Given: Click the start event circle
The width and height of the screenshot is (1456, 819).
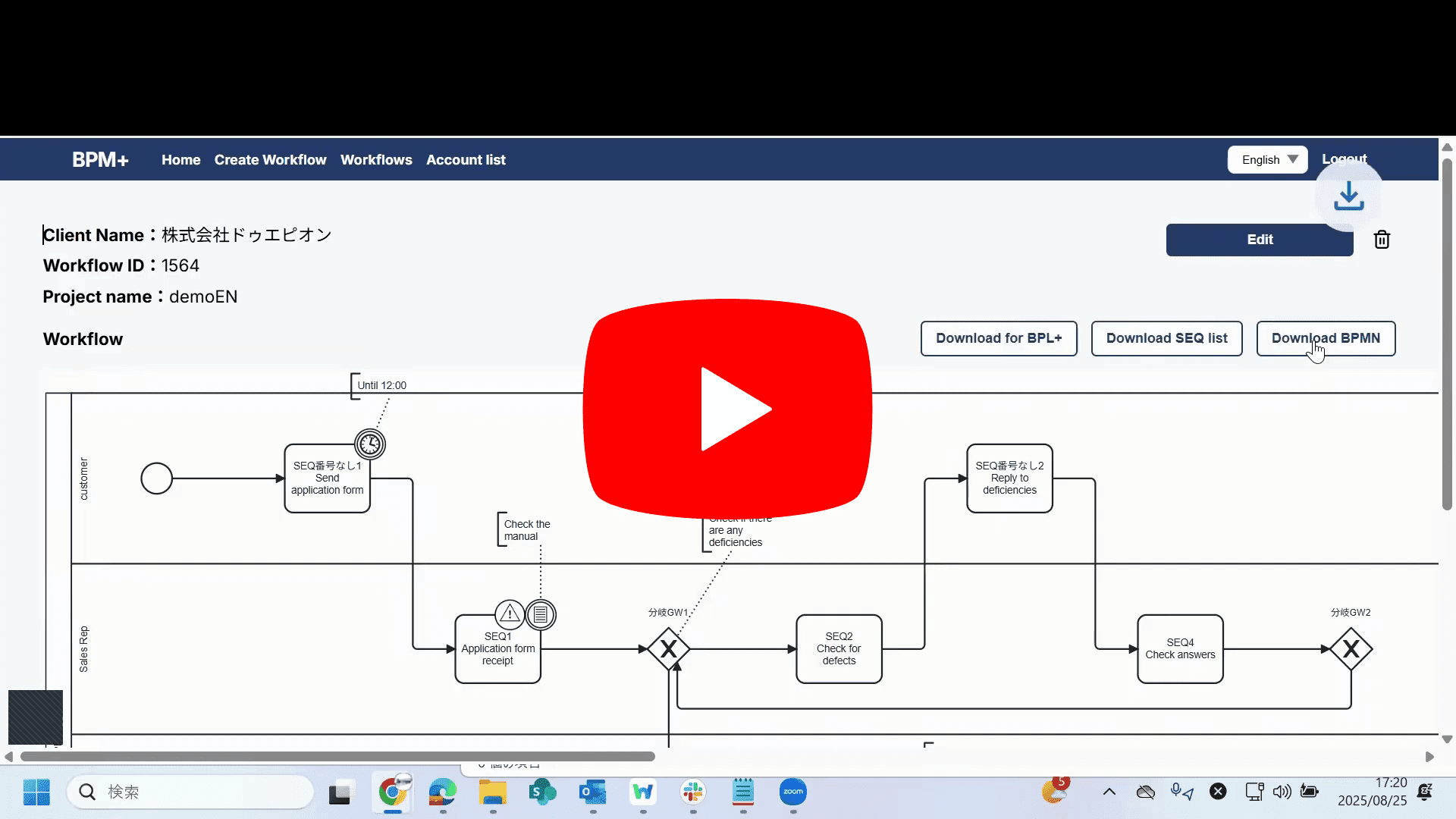Looking at the screenshot, I should (157, 479).
